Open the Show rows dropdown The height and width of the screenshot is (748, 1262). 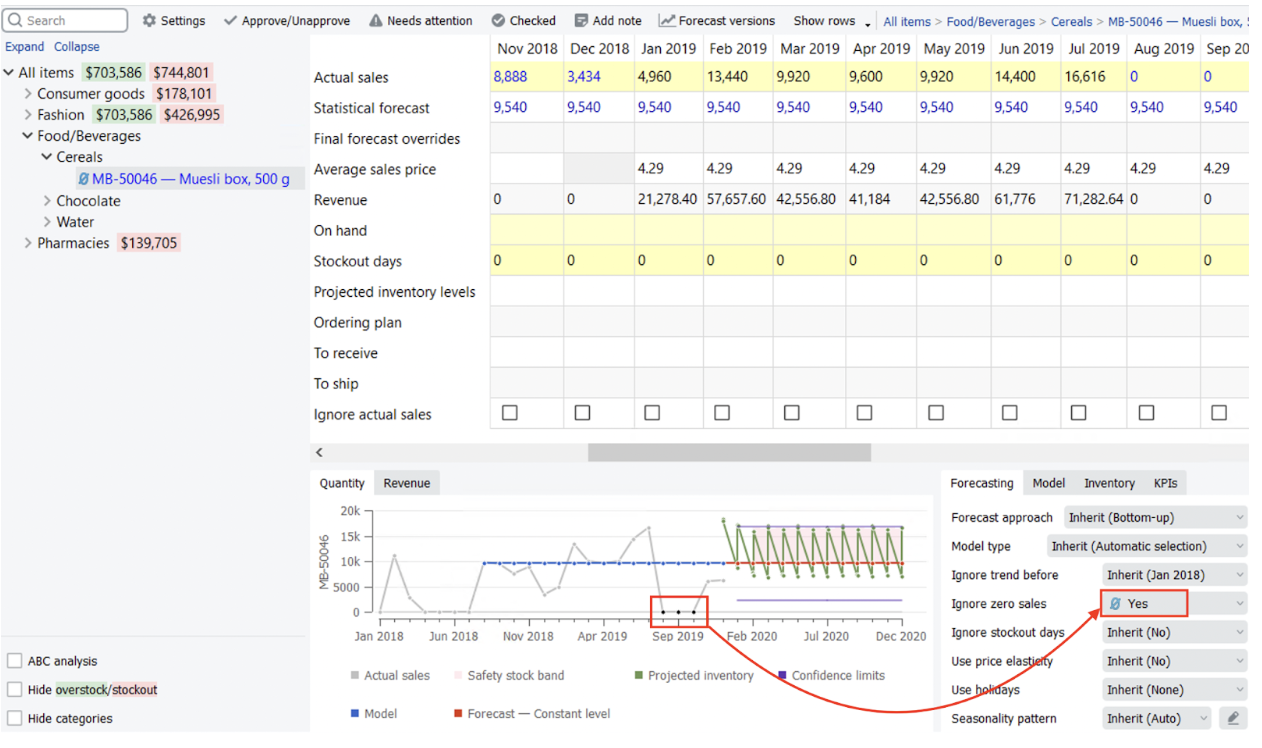click(x=832, y=21)
